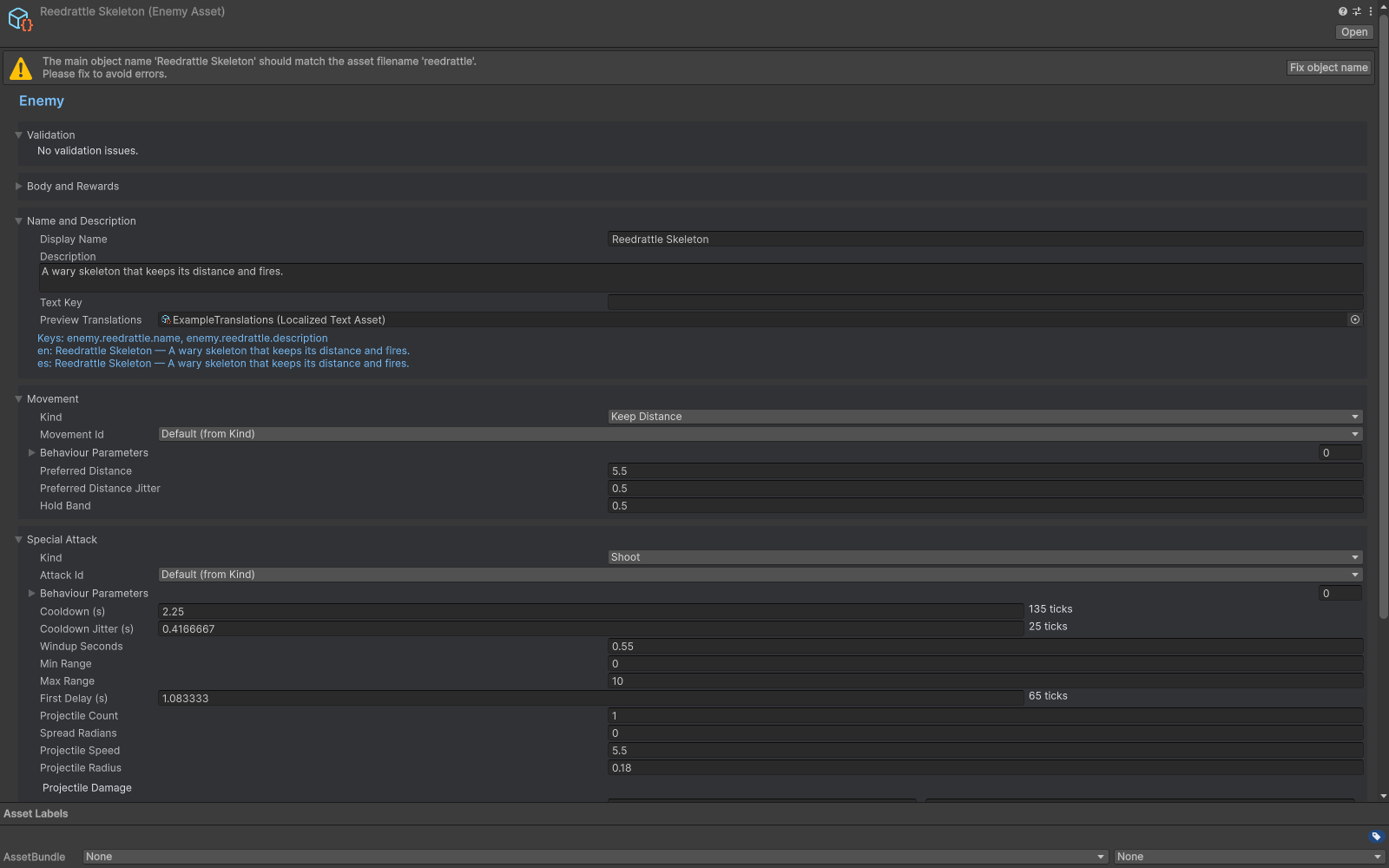Click the Open button
The width and height of the screenshot is (1389, 868).
(1354, 32)
